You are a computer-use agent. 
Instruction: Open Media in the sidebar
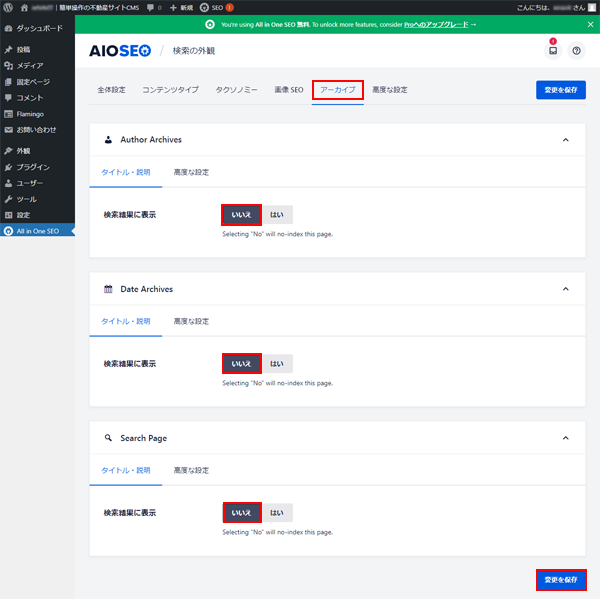[38, 65]
